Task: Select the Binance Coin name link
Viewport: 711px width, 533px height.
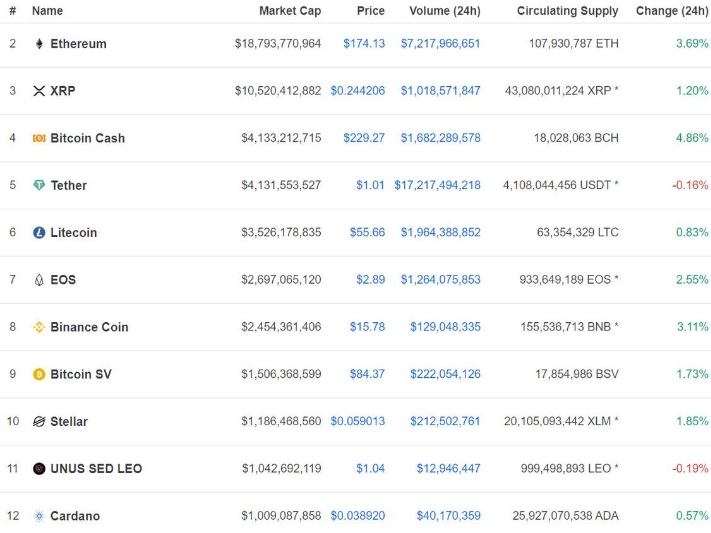Action: (89, 327)
